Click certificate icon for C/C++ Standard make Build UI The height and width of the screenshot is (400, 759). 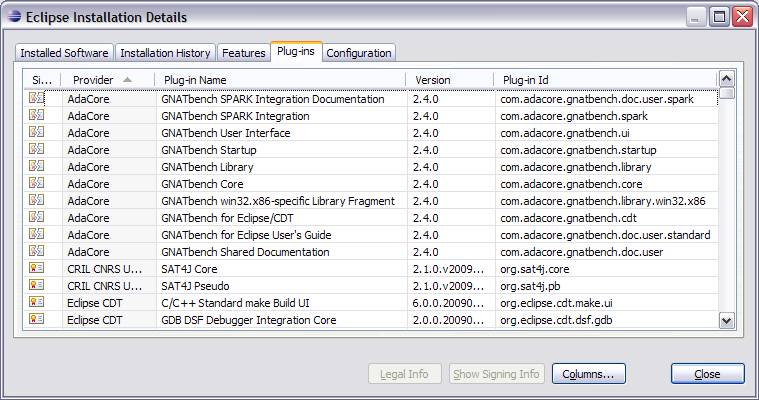pos(36,301)
